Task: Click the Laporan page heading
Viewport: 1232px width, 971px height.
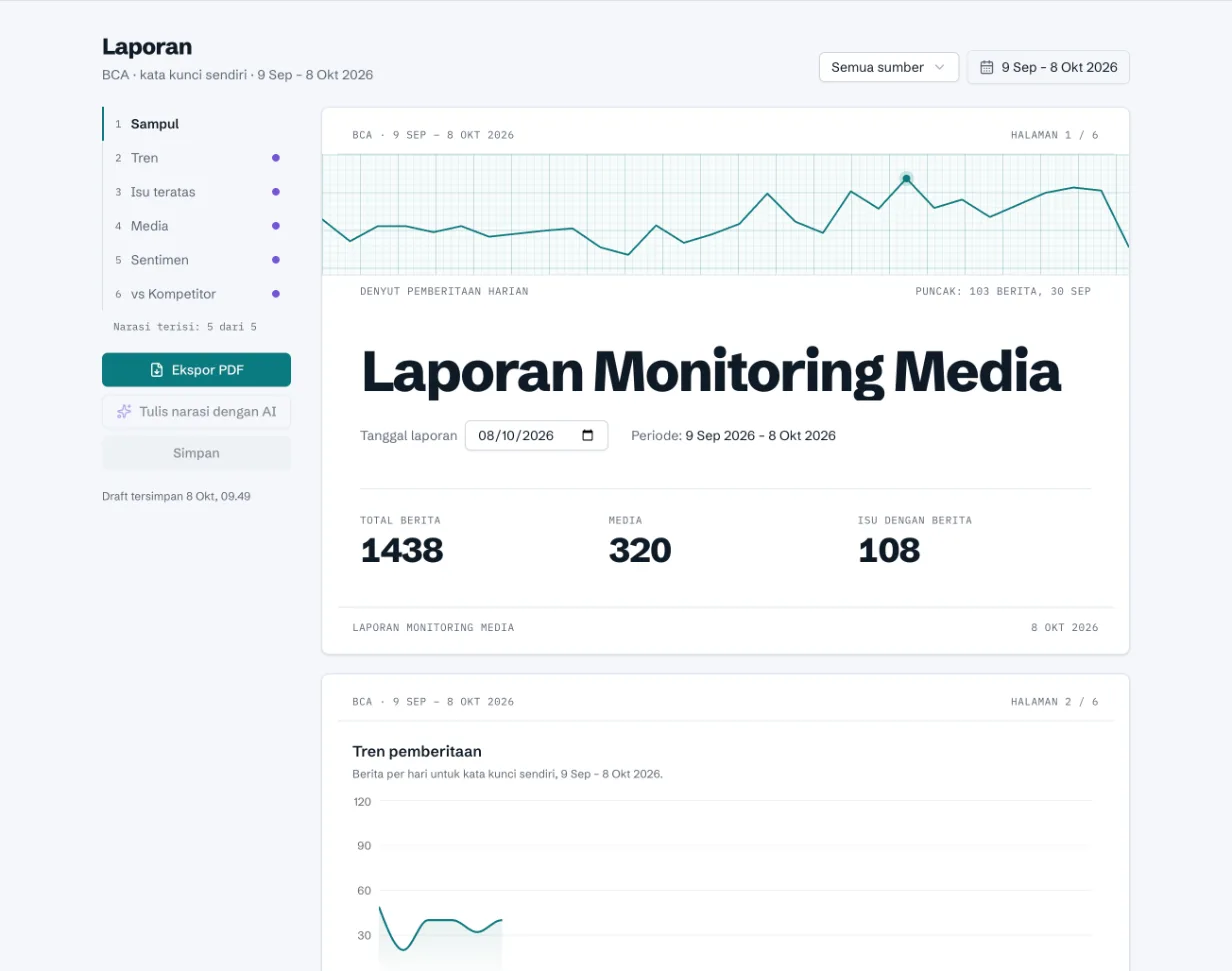Action: pos(147,47)
